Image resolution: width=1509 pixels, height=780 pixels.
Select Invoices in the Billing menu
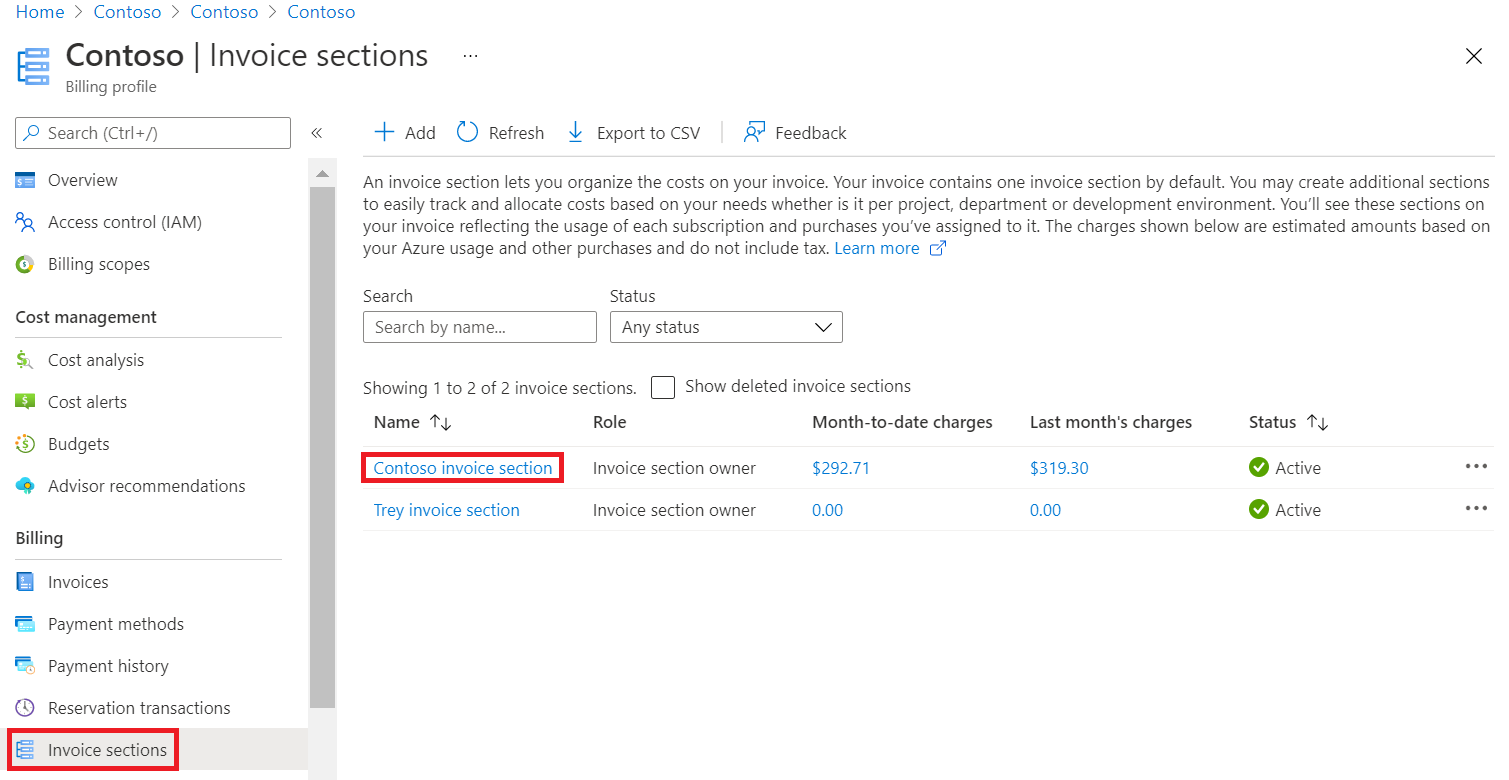click(78, 582)
